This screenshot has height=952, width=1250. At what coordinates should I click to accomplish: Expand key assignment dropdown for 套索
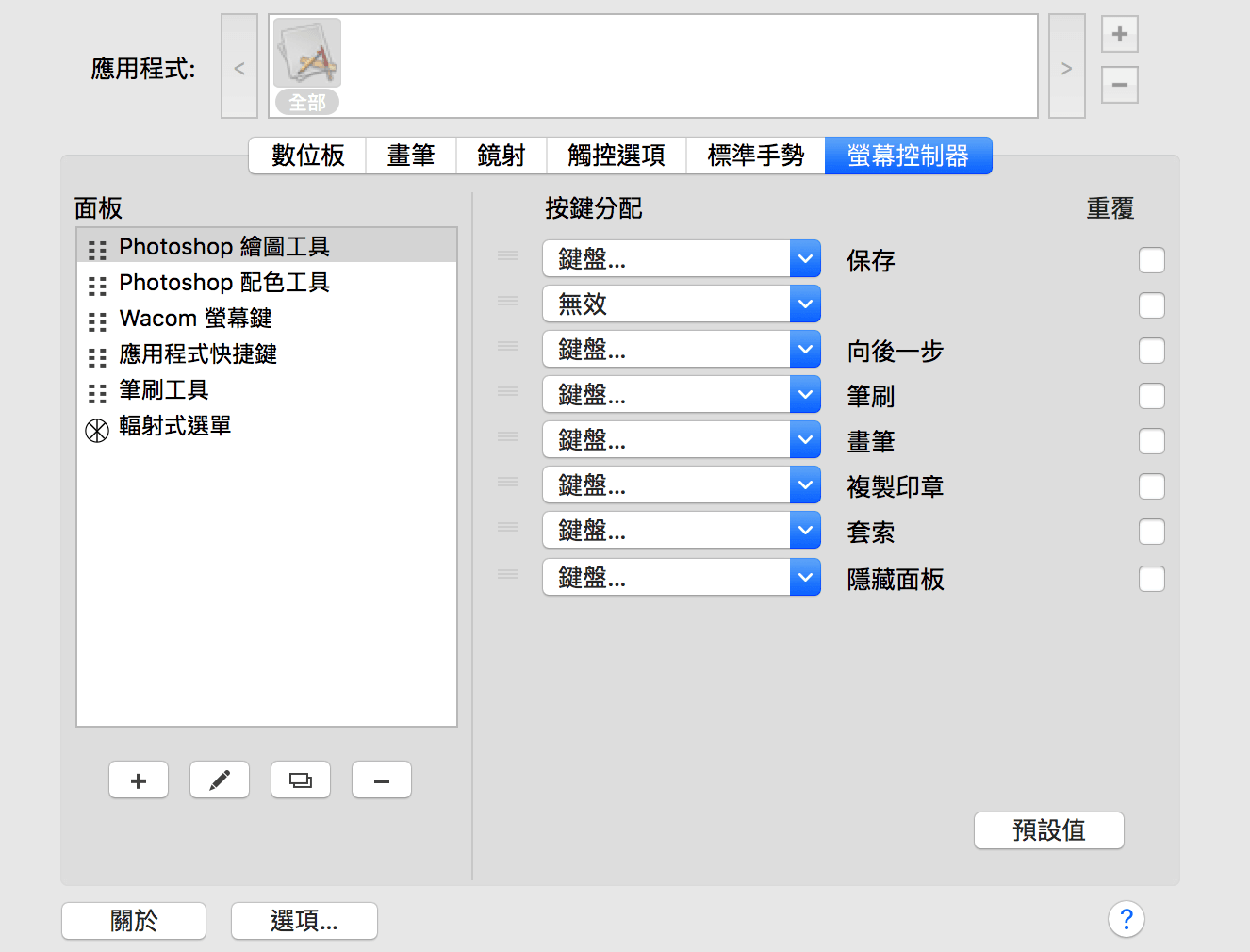pyautogui.click(x=682, y=530)
